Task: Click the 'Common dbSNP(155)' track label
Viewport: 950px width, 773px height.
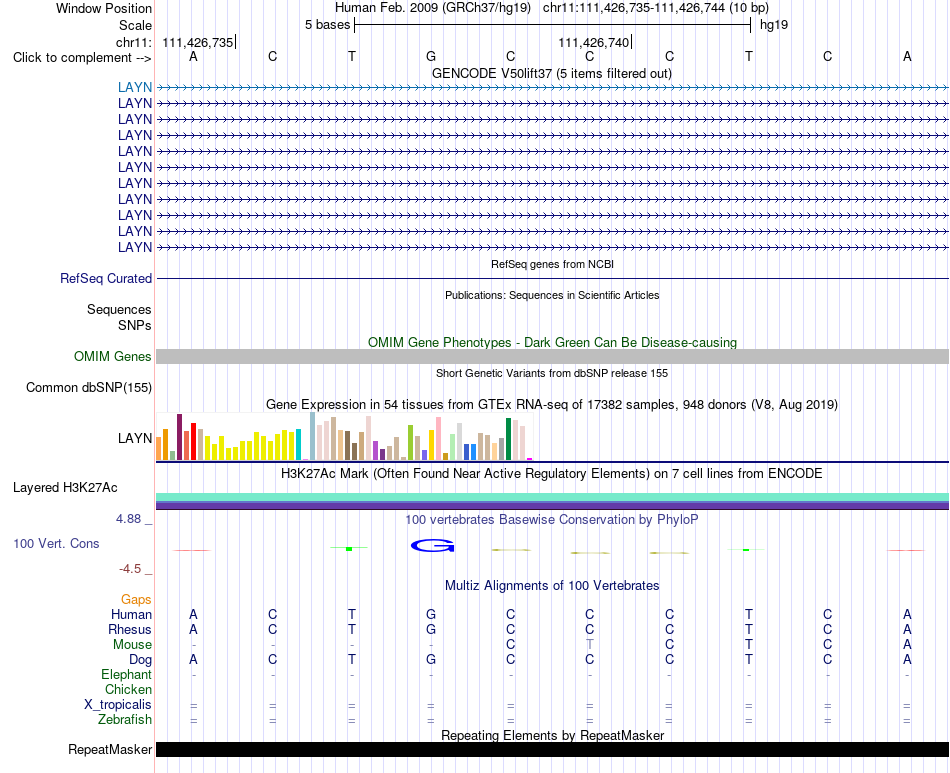Action: tap(88, 388)
